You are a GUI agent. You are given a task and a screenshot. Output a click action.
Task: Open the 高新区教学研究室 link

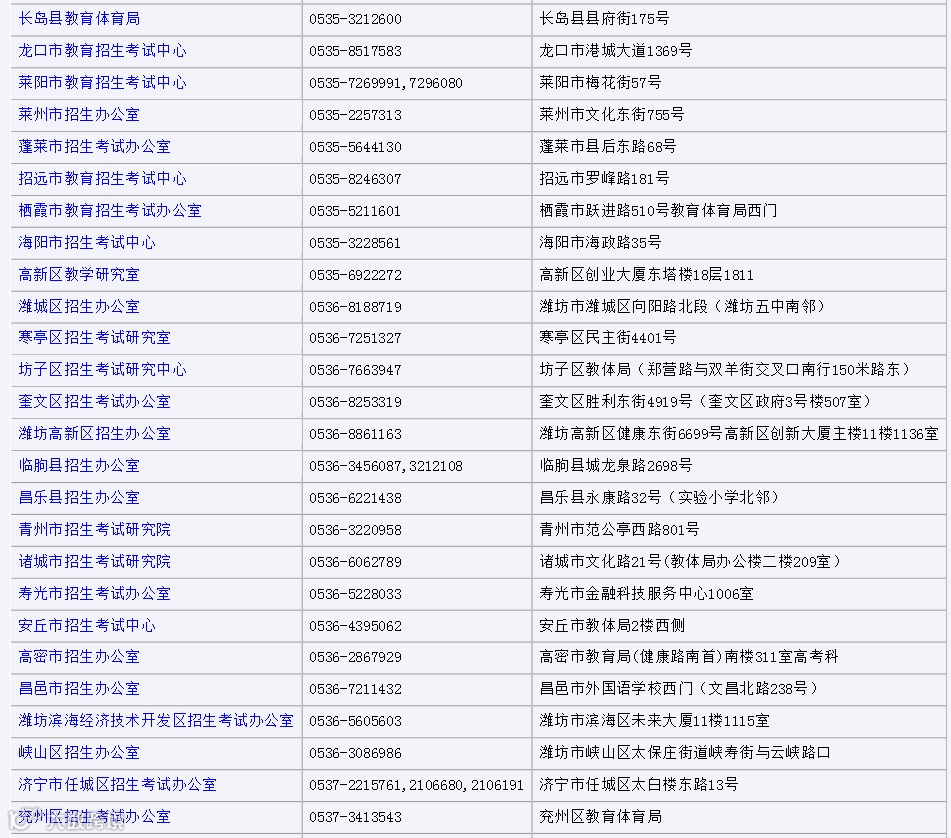[x=79, y=275]
